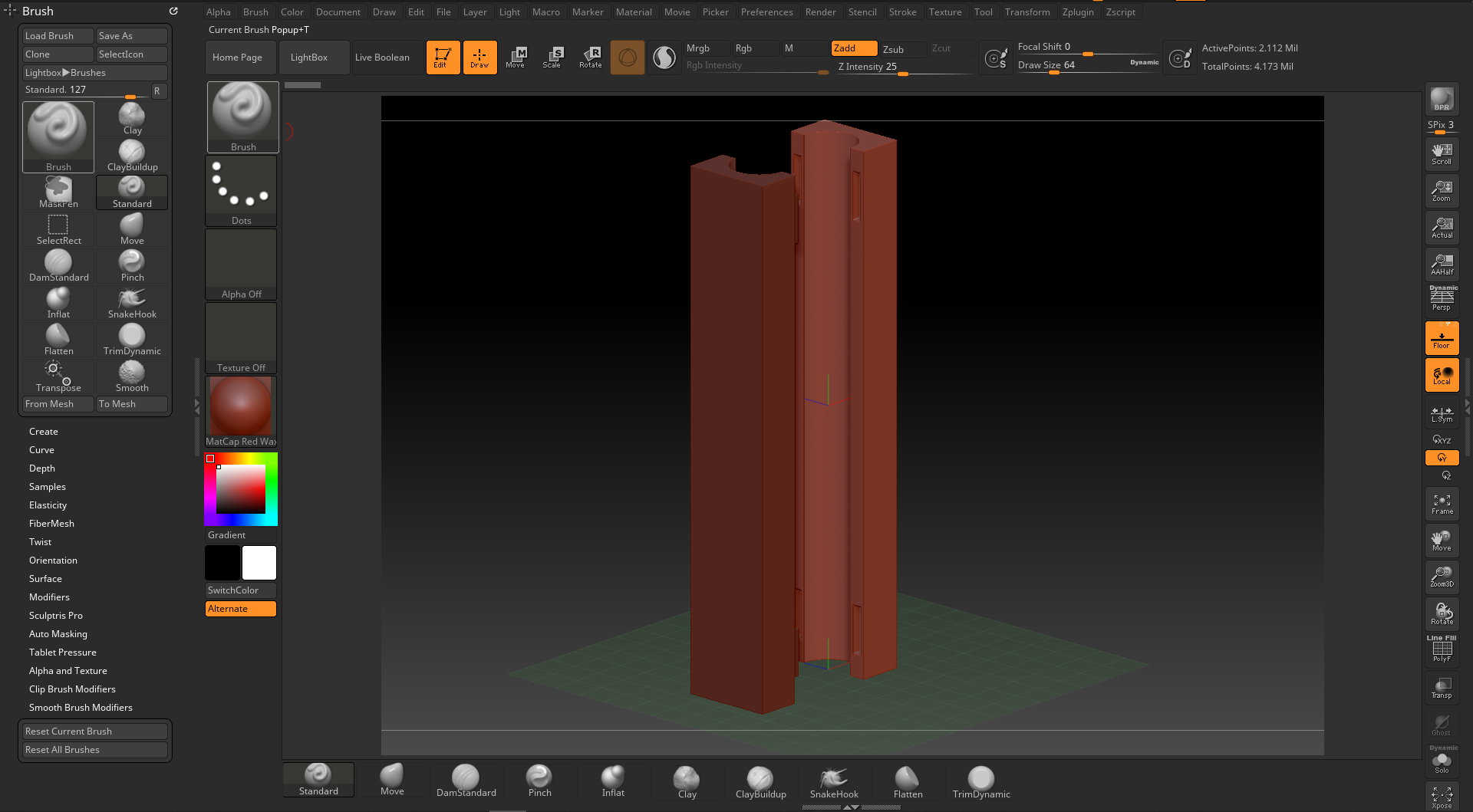Expand the Depth section
The width and height of the screenshot is (1473, 812).
click(42, 468)
